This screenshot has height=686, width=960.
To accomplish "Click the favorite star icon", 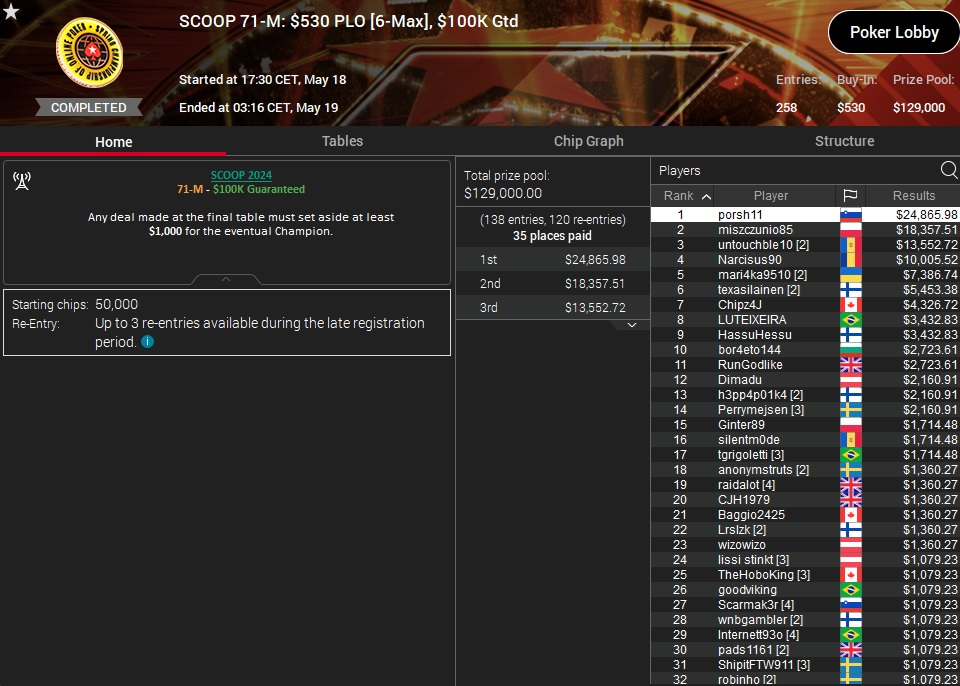I will 10,11.
